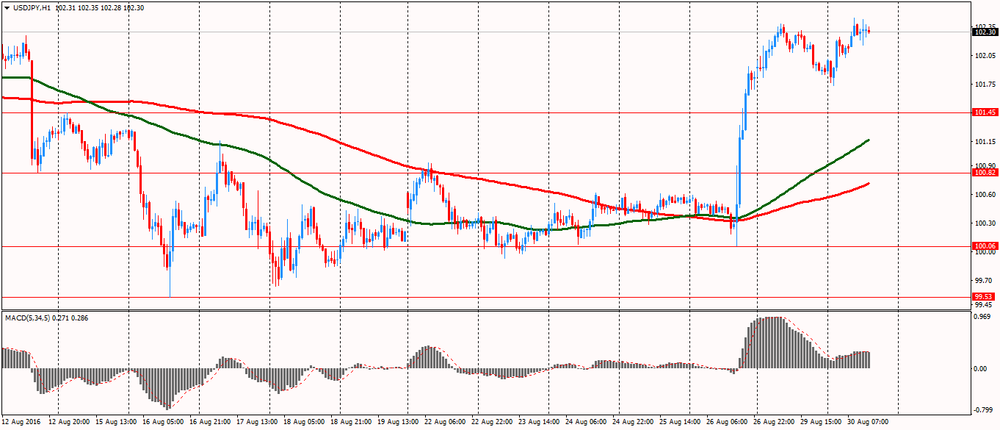Screen dimensions: 1000x430
Task: Click the 30 Aug 07:00 time label
Action: pyautogui.click(x=867, y=422)
